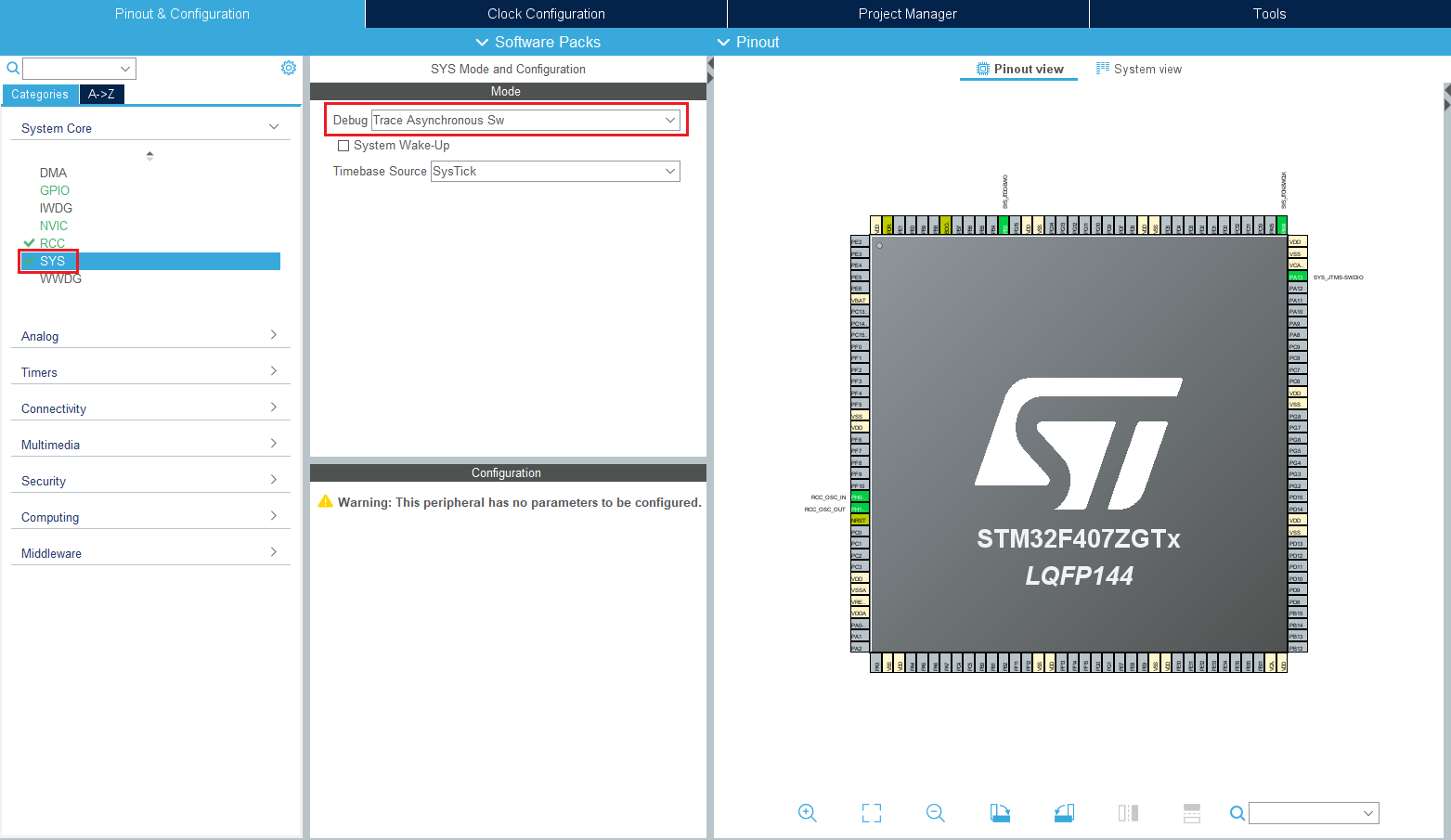Switch the sidebar to A->Z sorting

pos(101,94)
